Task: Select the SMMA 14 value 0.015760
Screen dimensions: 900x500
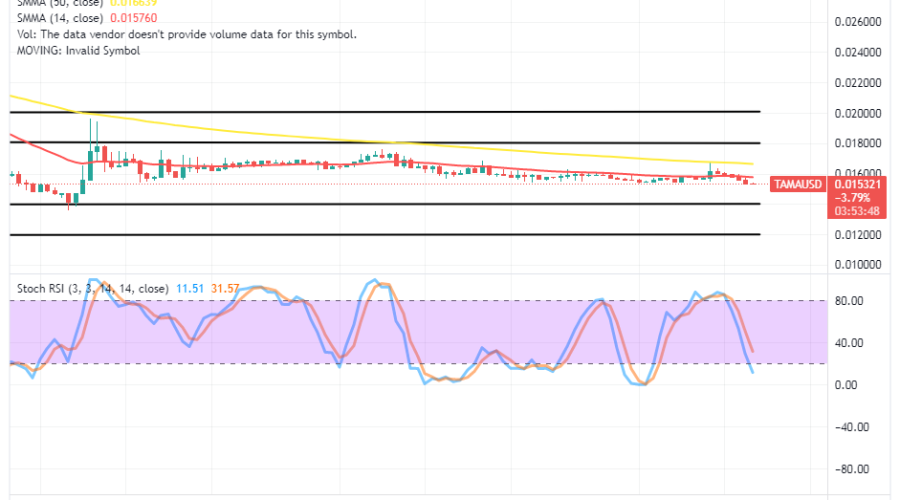Action: (x=134, y=18)
